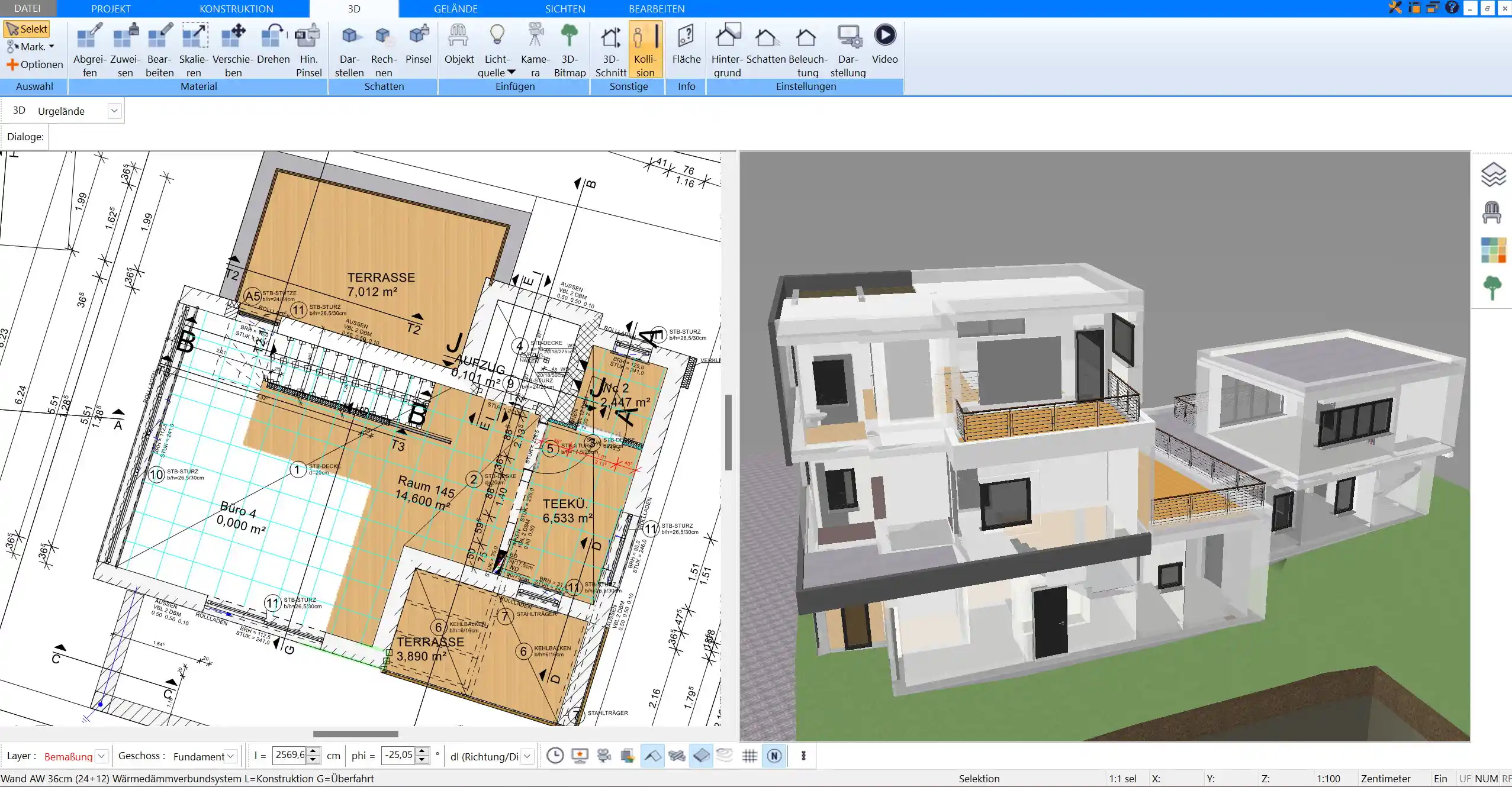
Task: Use the Drehen material rotate tool
Action: point(274,44)
